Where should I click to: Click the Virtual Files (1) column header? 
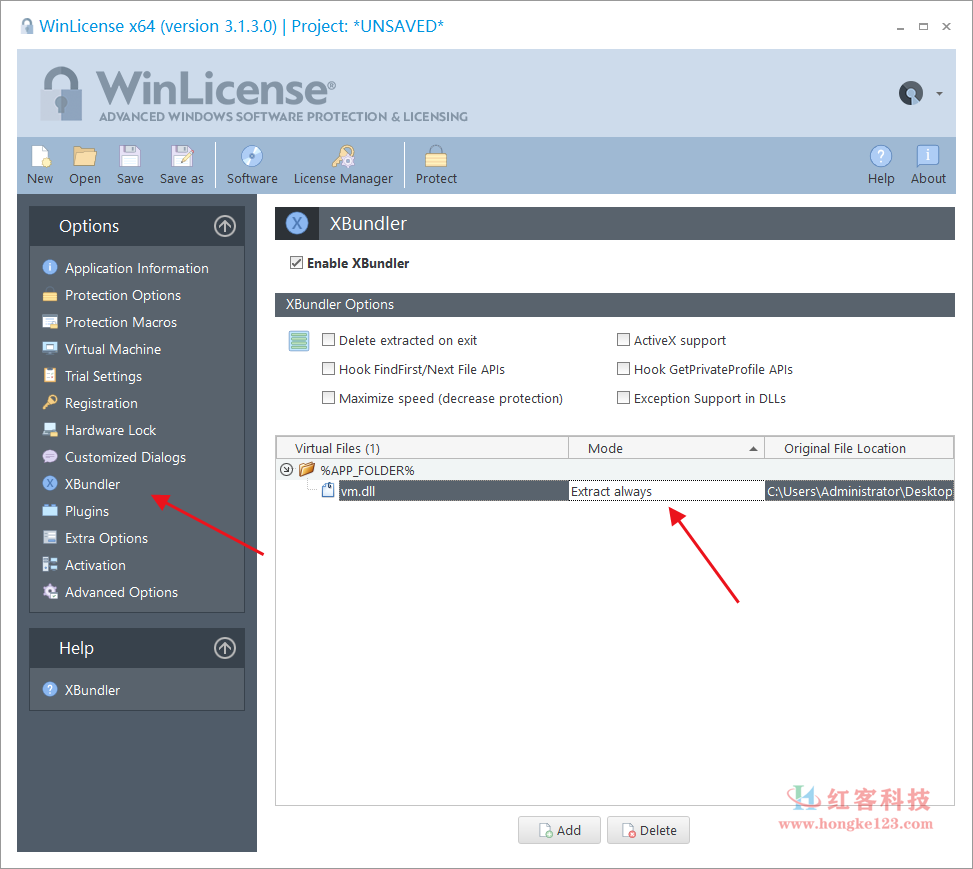423,448
